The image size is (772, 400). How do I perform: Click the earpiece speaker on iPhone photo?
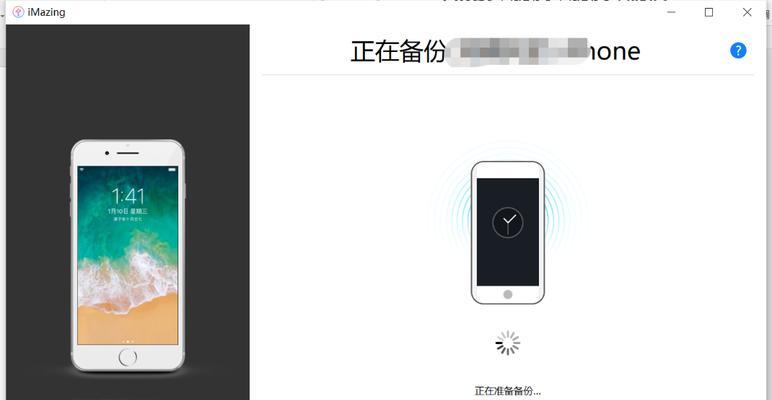(x=128, y=153)
